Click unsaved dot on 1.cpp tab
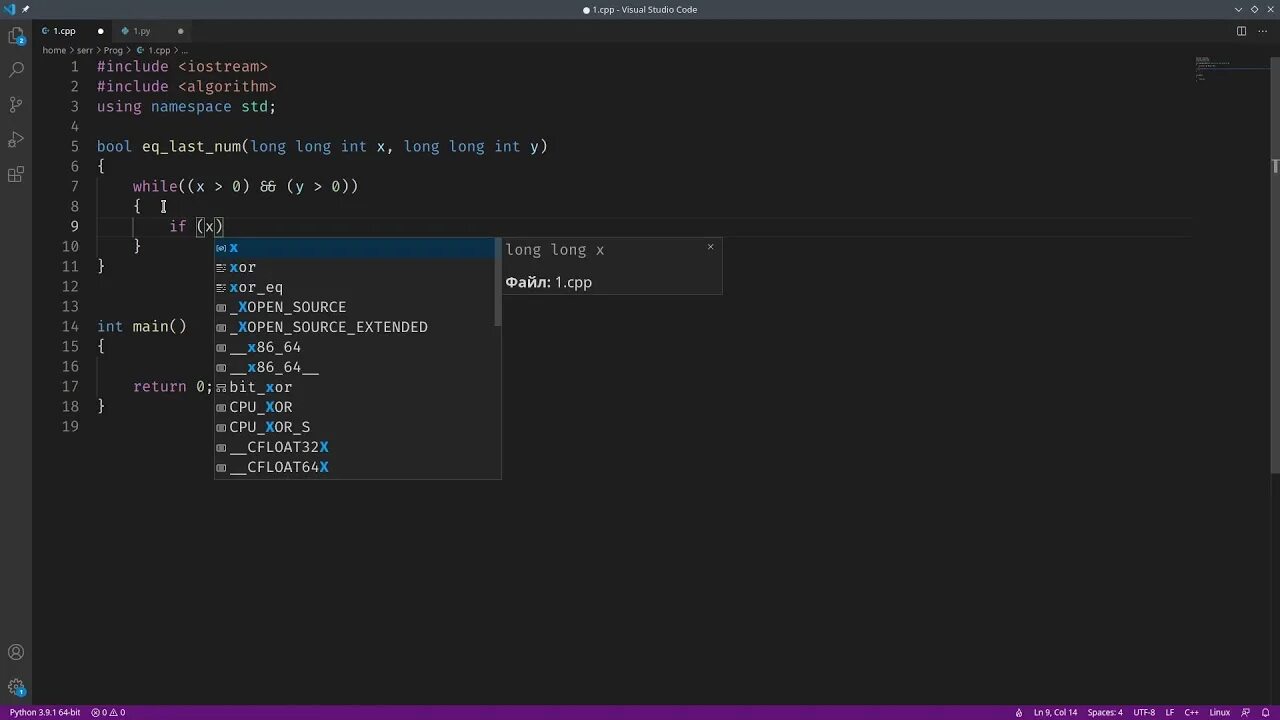 (100, 31)
